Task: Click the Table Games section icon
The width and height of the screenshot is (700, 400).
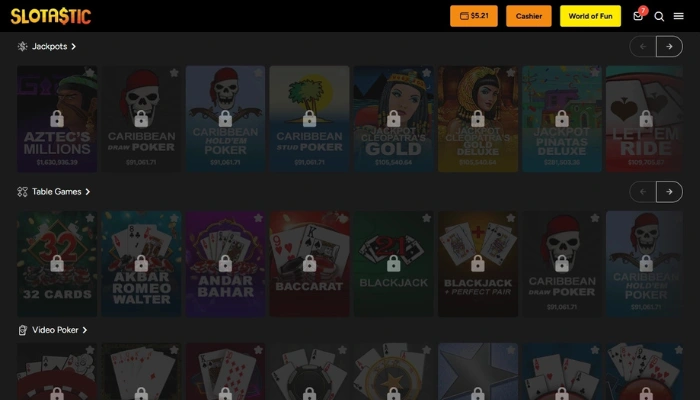Action: point(22,192)
